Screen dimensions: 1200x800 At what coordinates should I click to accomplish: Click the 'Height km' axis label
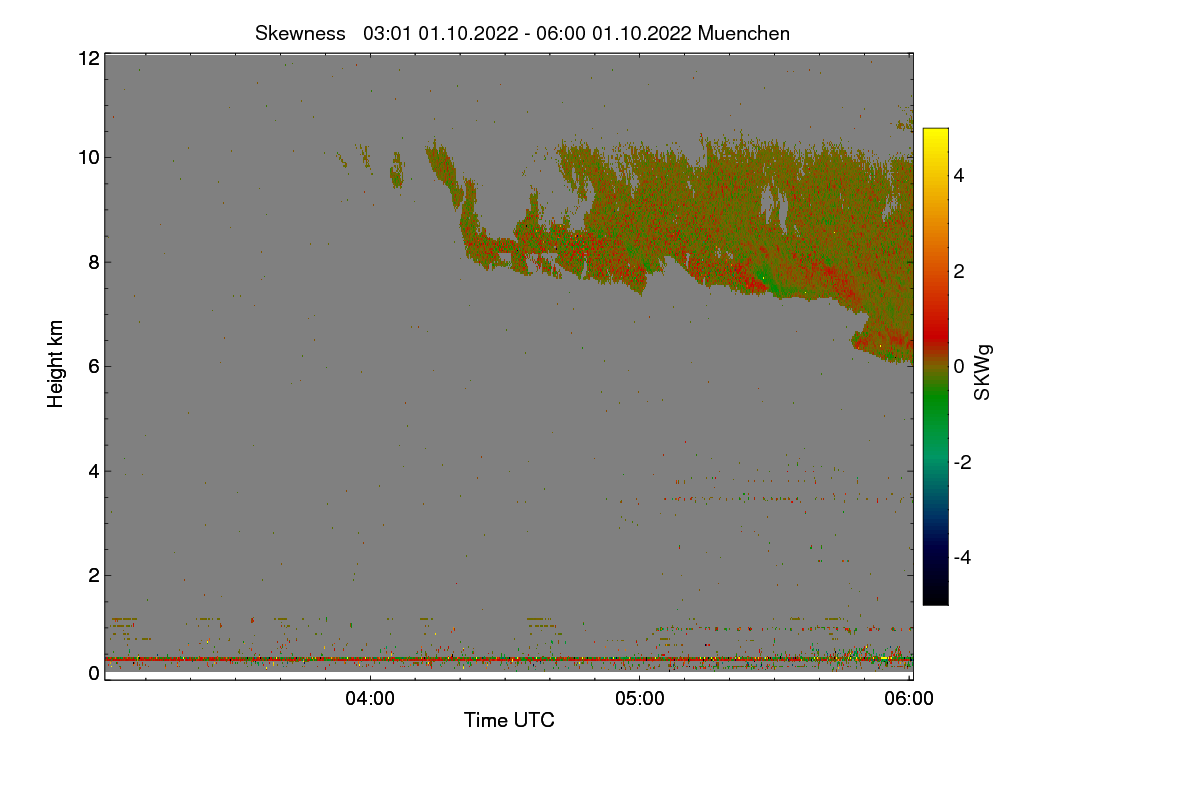click(x=55, y=363)
